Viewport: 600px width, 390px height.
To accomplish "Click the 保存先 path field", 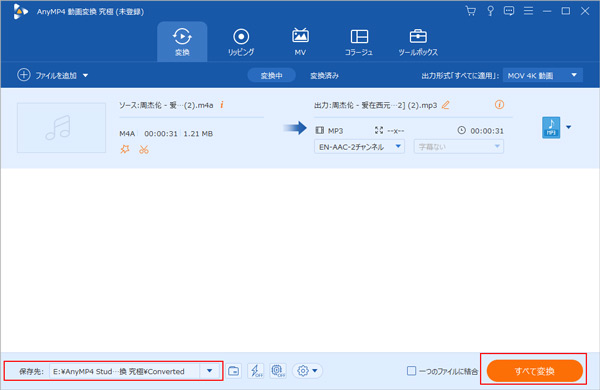I will [124, 371].
